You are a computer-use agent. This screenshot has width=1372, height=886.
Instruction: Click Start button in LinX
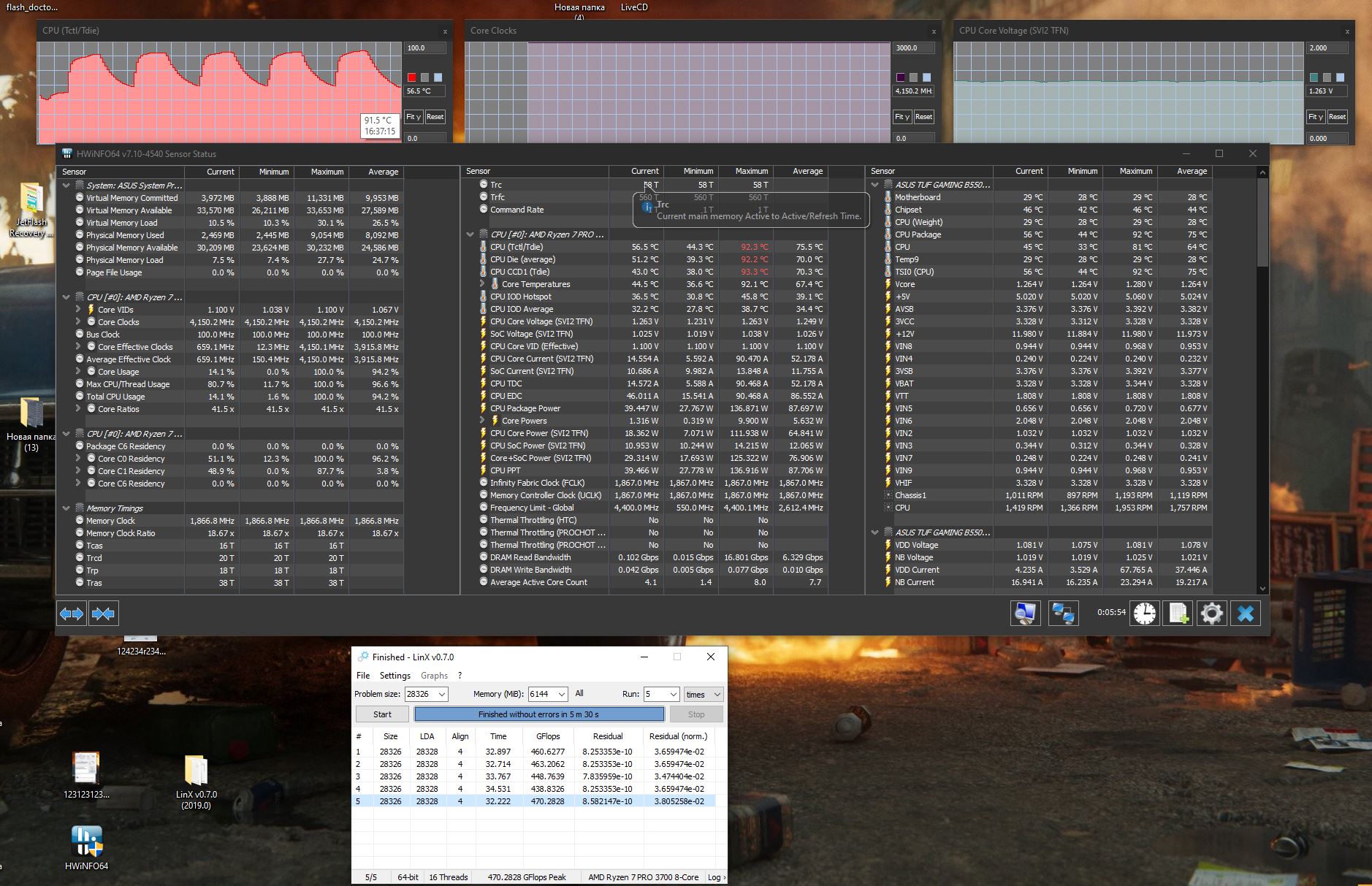382,714
